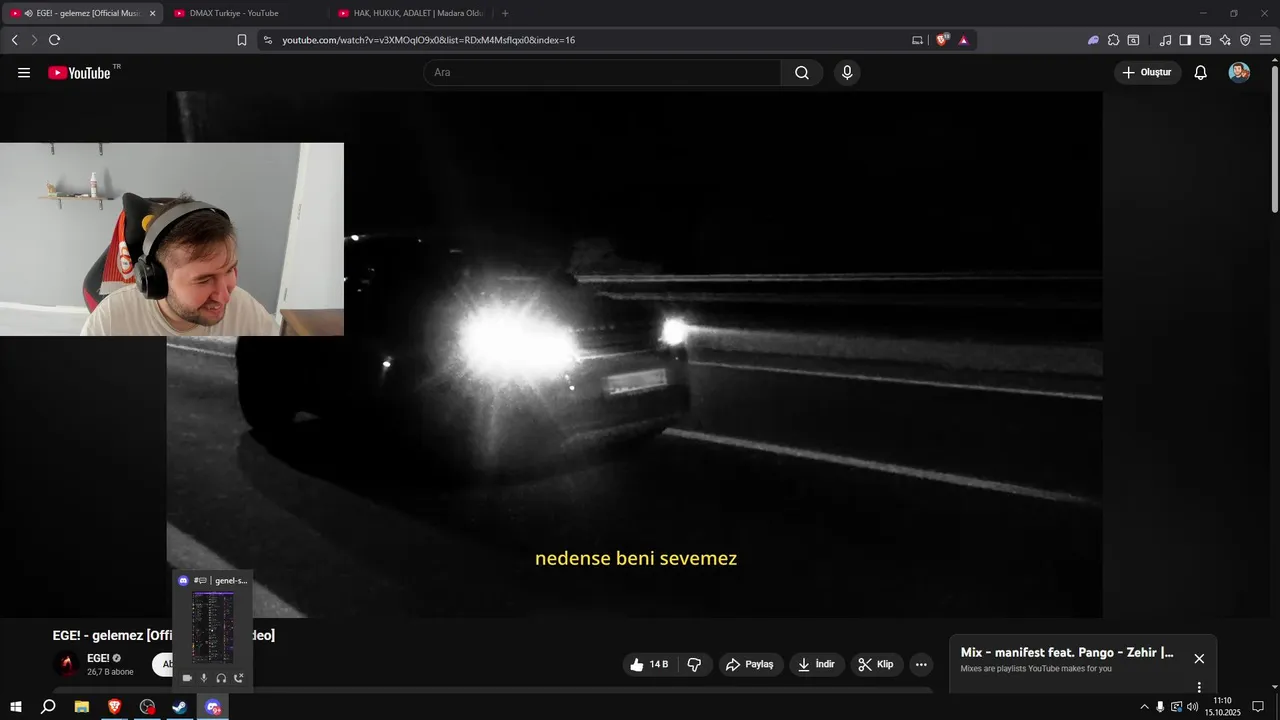
Task: Open the OBS Studio taskbar icon
Action: click(x=148, y=707)
